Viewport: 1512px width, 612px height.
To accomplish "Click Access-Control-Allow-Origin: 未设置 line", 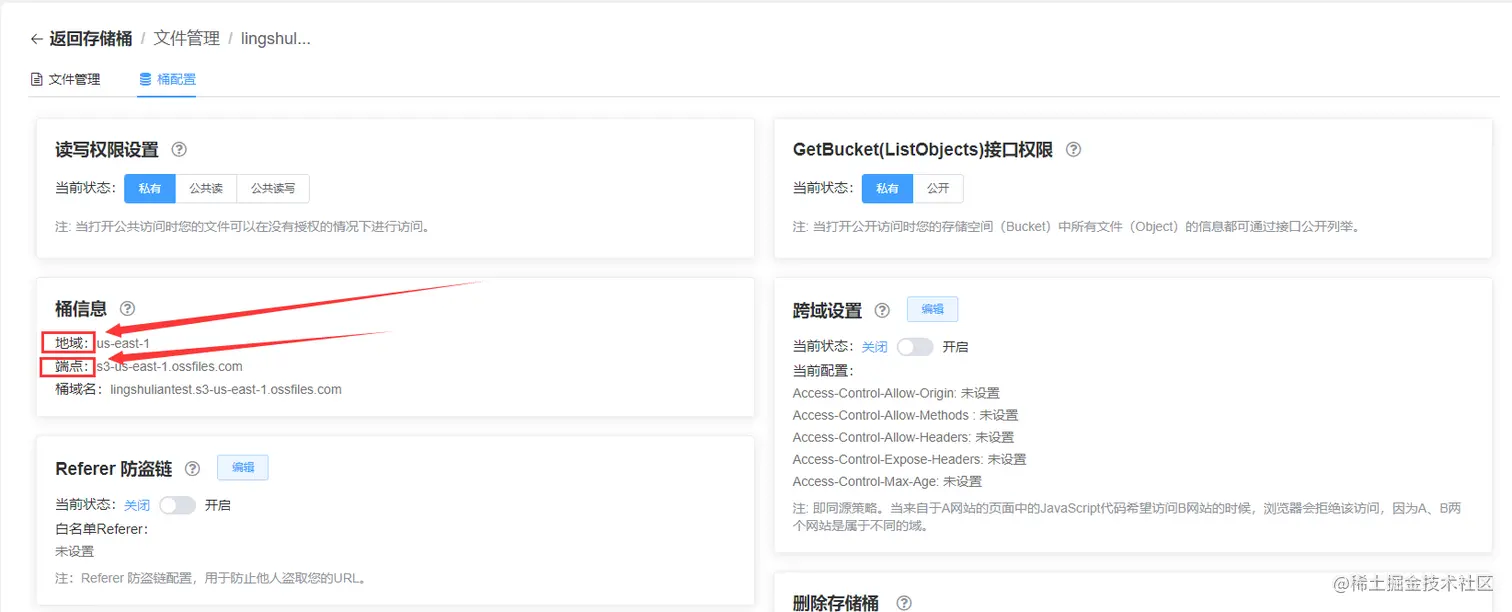I will (x=896, y=393).
